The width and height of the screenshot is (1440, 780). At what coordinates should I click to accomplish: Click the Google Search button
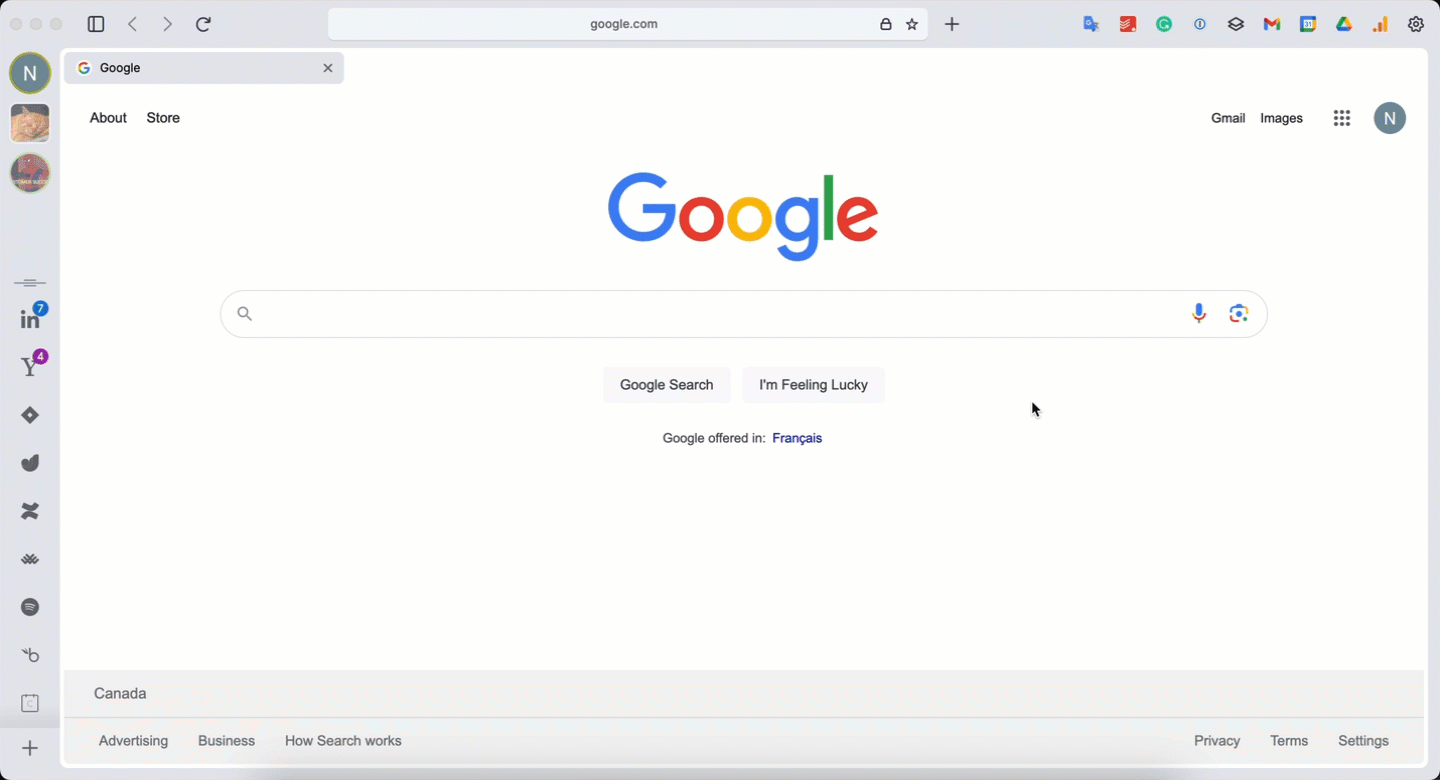point(667,385)
